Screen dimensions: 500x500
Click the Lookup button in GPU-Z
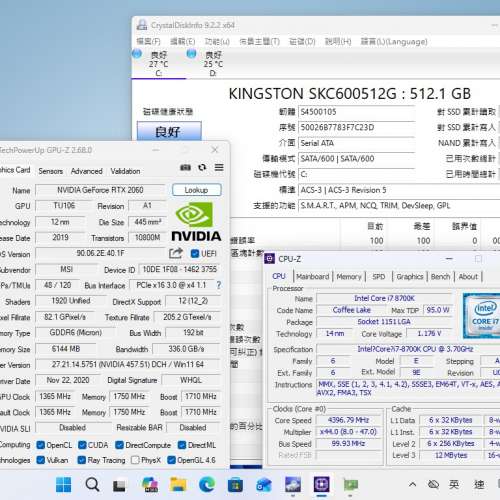point(197,190)
